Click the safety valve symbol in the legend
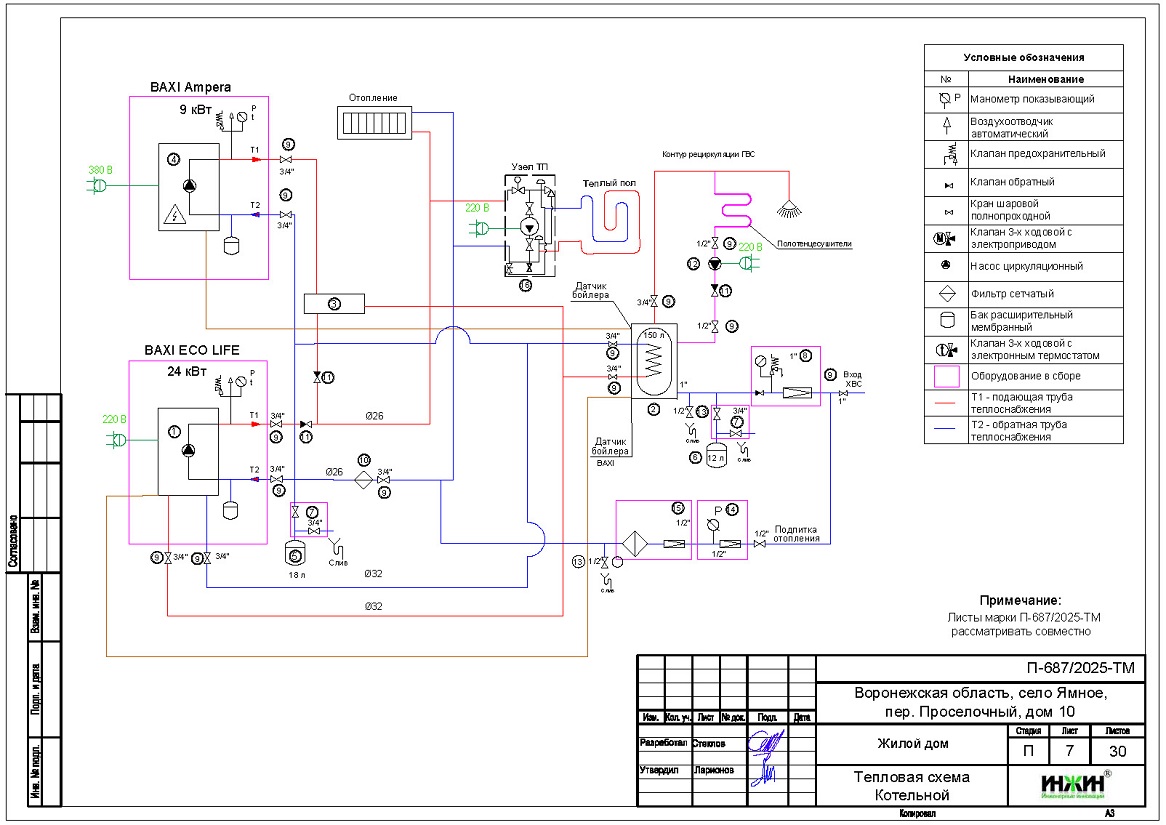1166x825 pixels. click(944, 155)
